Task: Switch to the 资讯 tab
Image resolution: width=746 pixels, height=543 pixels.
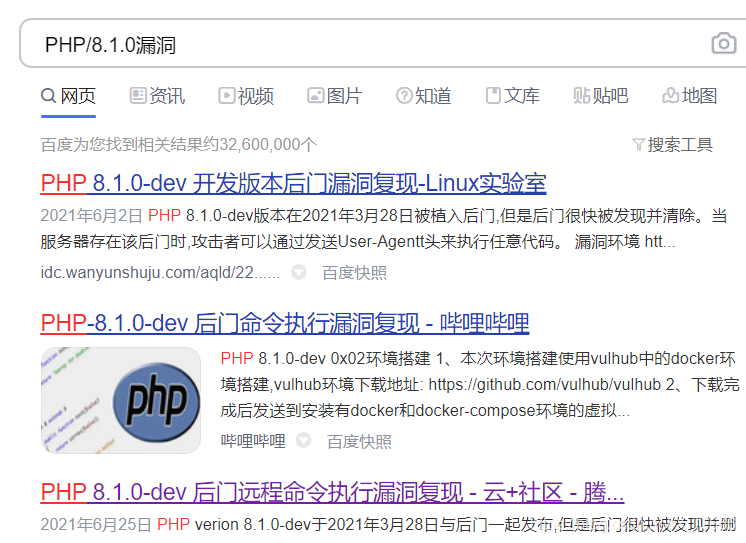Action: click(157, 96)
